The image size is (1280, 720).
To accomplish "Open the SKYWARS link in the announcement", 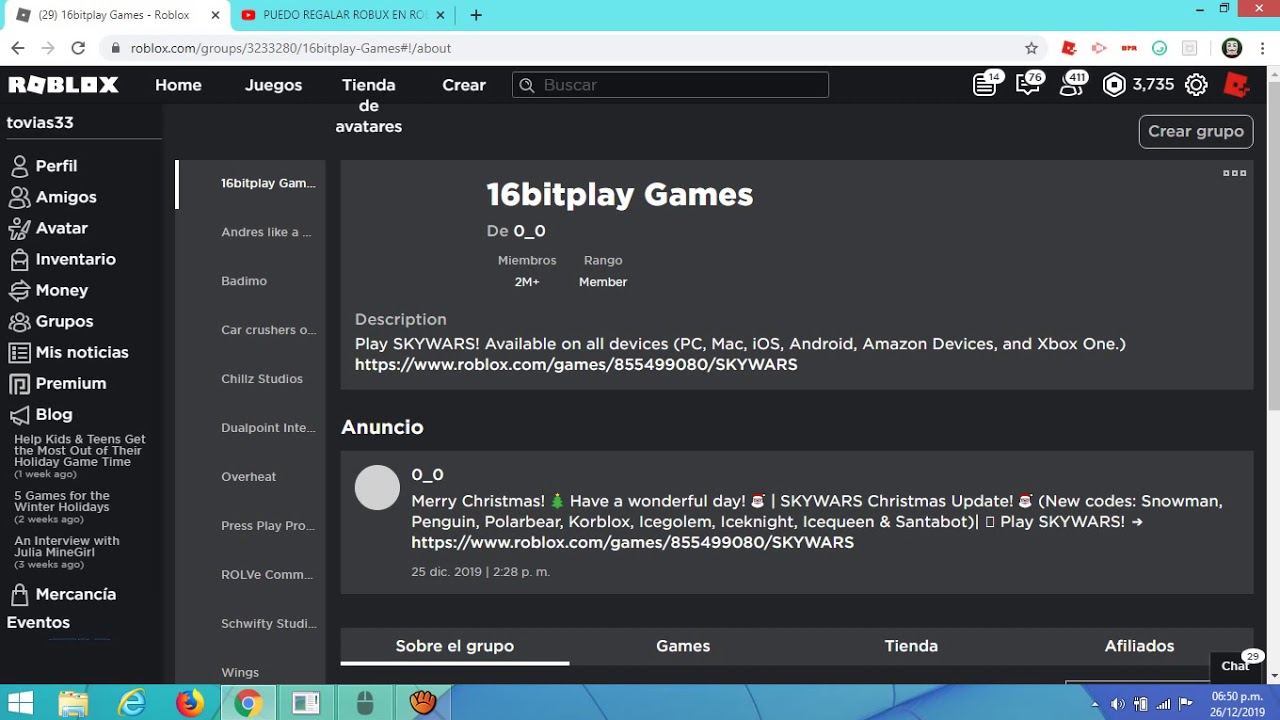I will pos(632,543).
